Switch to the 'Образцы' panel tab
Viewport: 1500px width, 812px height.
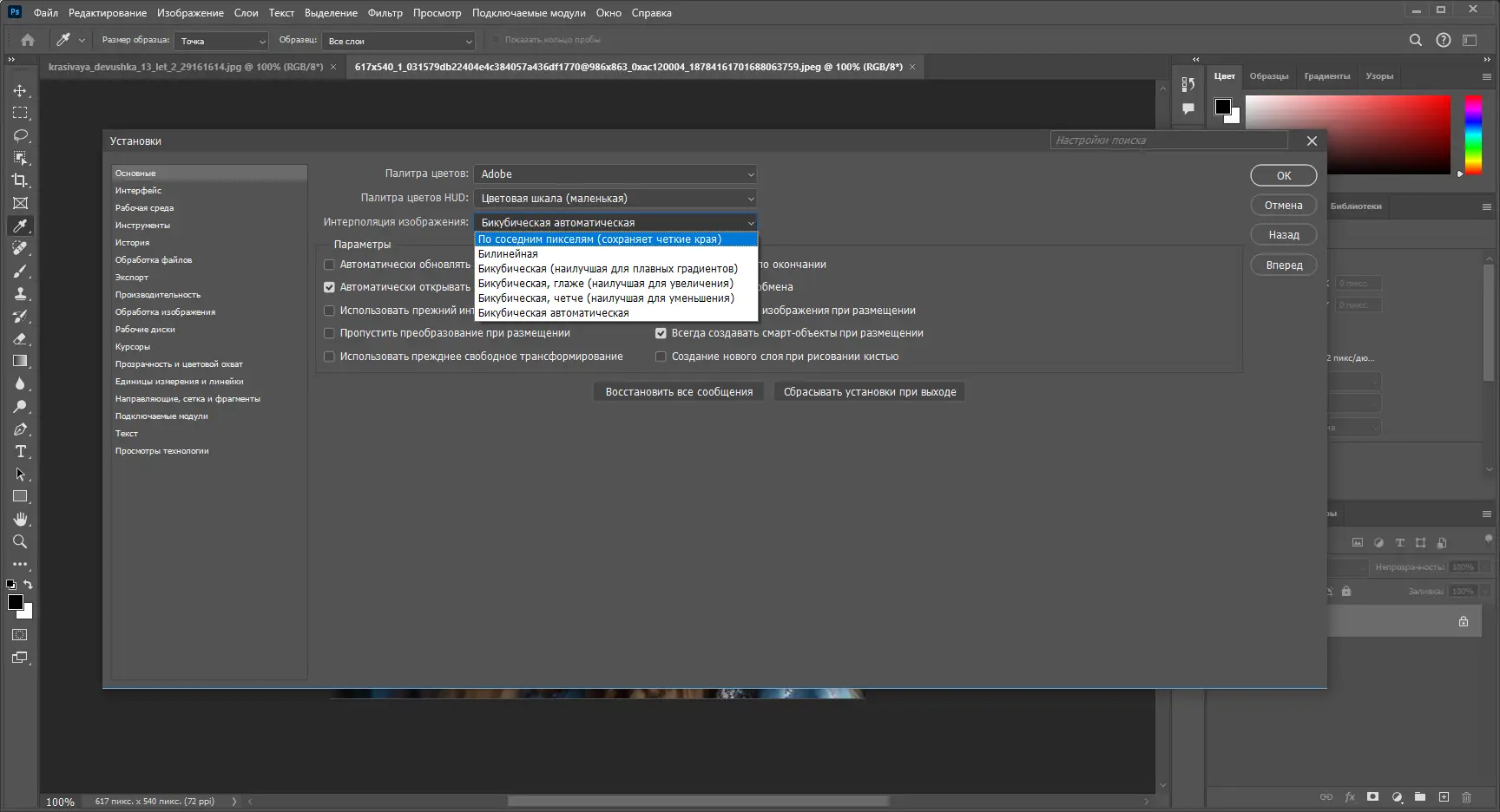1269,76
